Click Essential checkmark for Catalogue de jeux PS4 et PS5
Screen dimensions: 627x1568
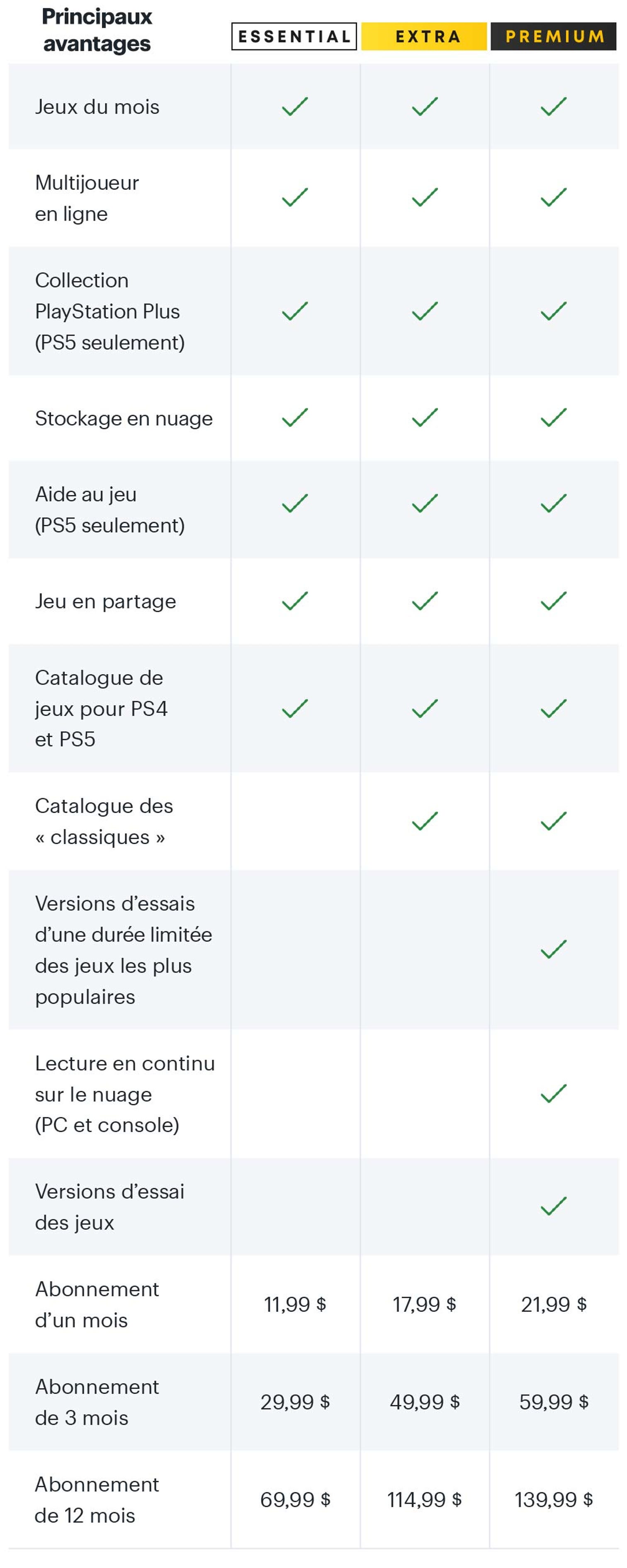tap(295, 709)
